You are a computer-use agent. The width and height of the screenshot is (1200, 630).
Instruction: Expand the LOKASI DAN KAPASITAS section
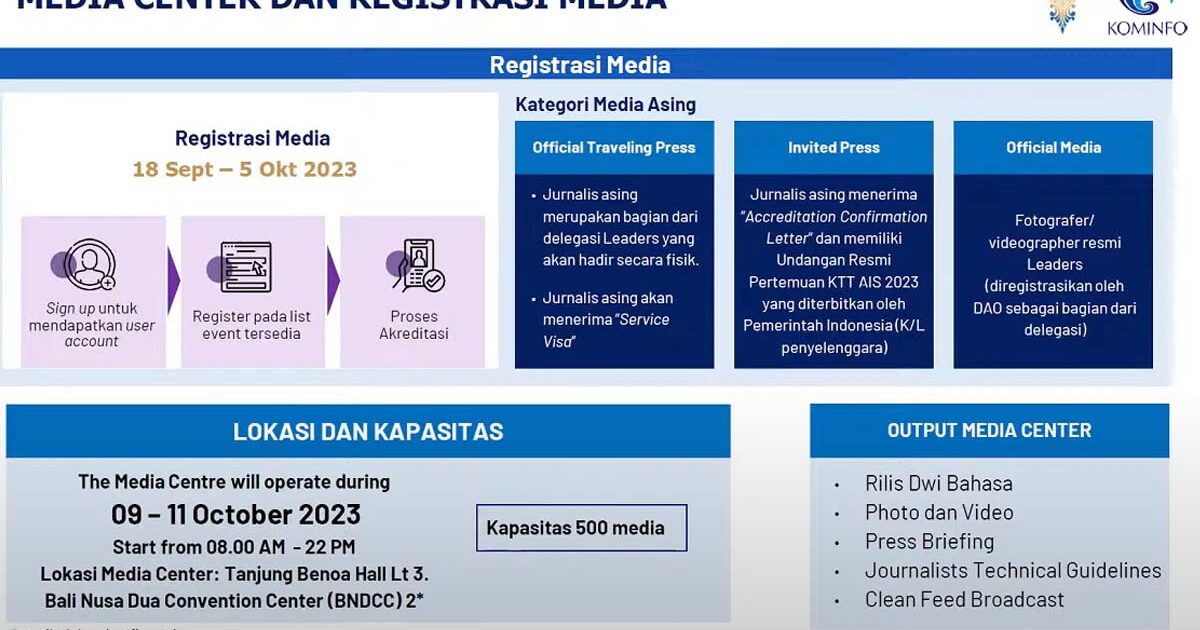coord(368,431)
